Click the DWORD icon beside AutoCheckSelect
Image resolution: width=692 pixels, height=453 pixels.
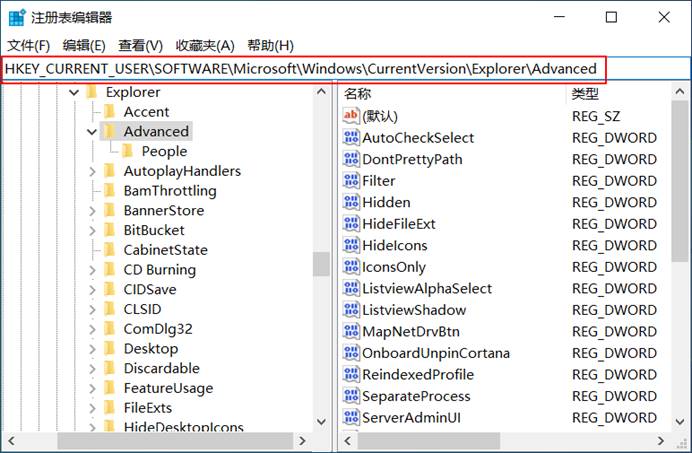click(x=350, y=138)
